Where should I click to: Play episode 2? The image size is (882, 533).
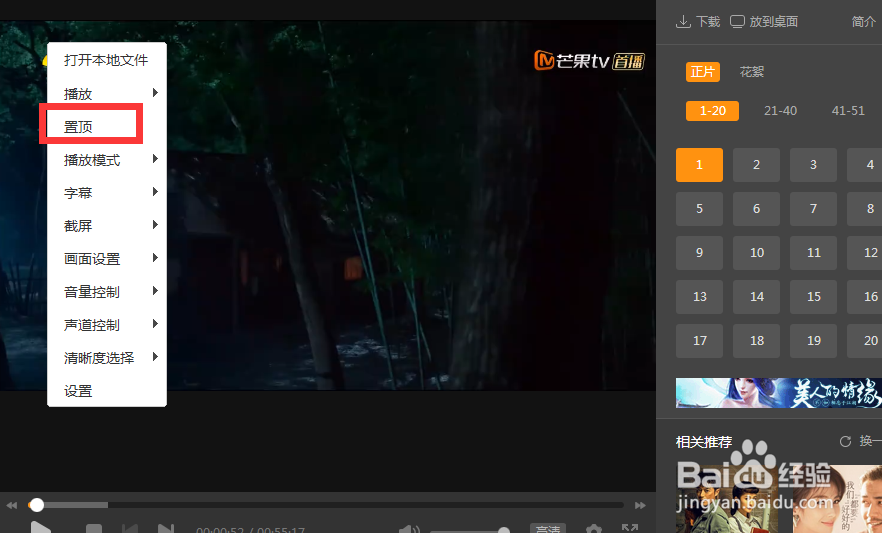tap(756, 165)
